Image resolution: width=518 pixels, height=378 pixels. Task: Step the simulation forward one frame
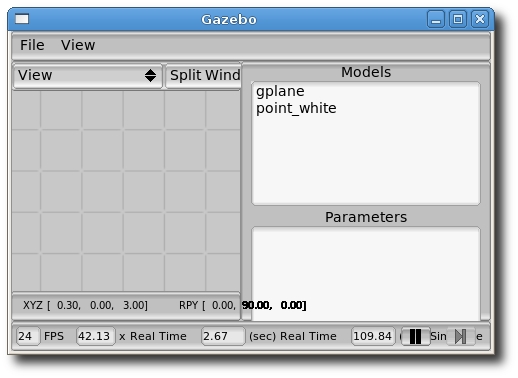[461, 336]
